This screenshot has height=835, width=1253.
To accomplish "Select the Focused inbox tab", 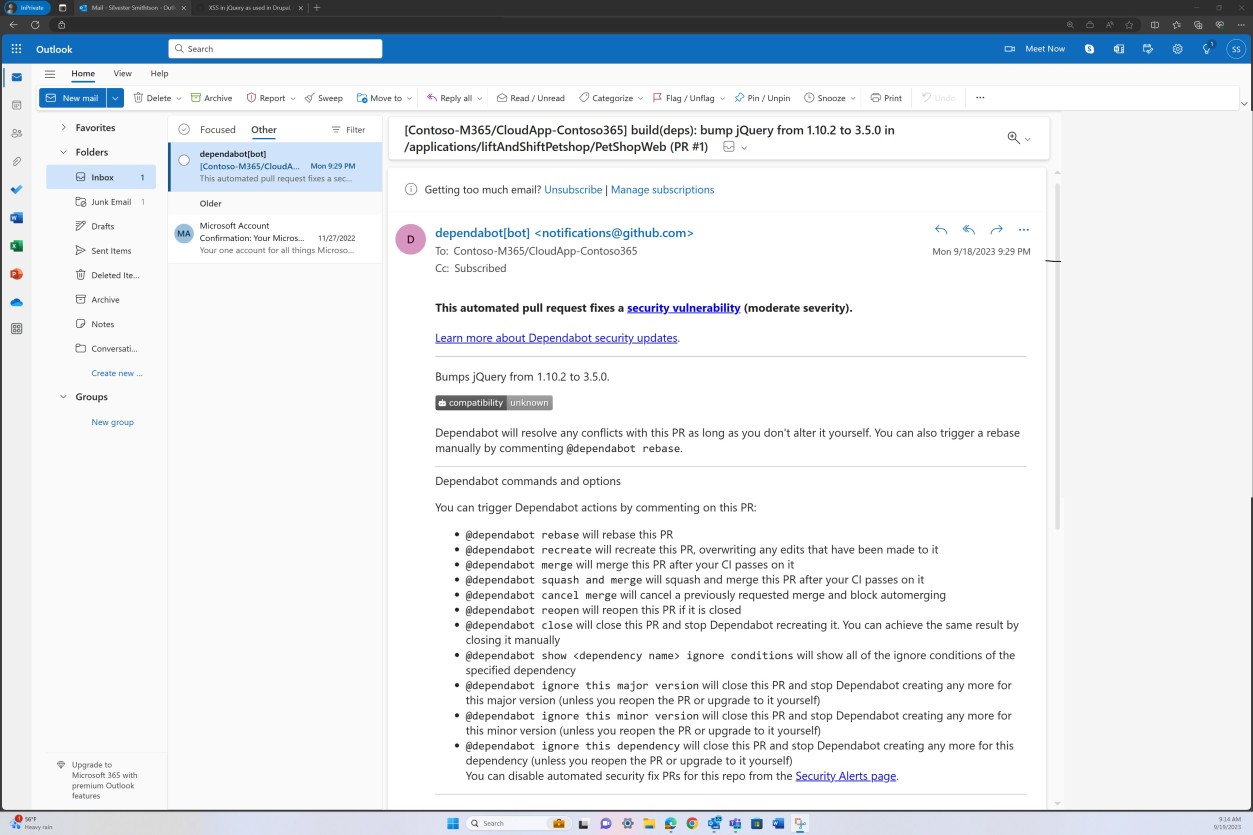I will click(217, 129).
